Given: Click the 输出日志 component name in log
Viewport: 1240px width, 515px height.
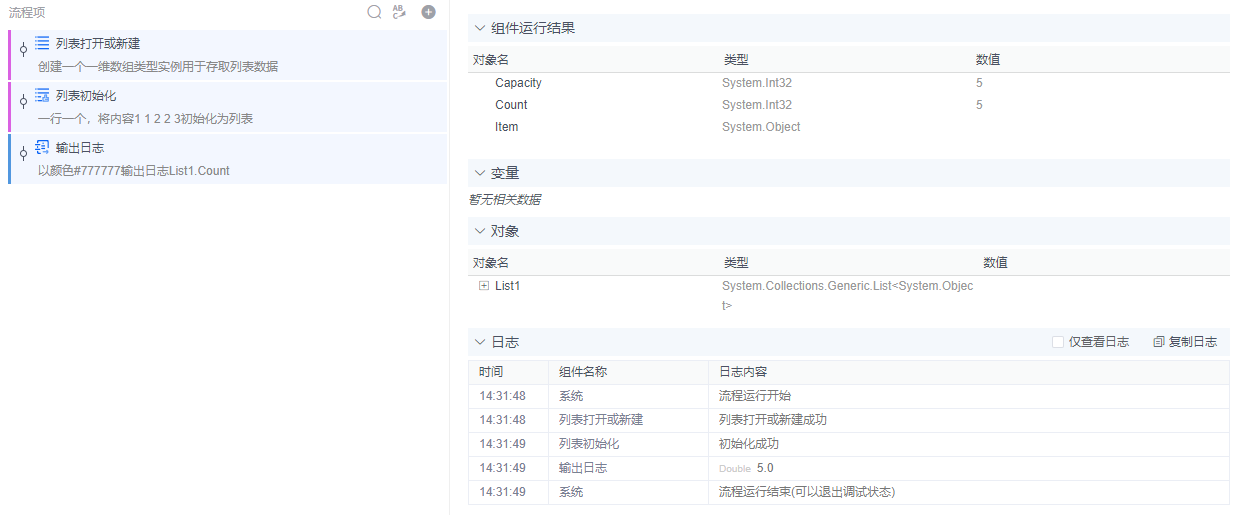Looking at the screenshot, I should tap(583, 468).
